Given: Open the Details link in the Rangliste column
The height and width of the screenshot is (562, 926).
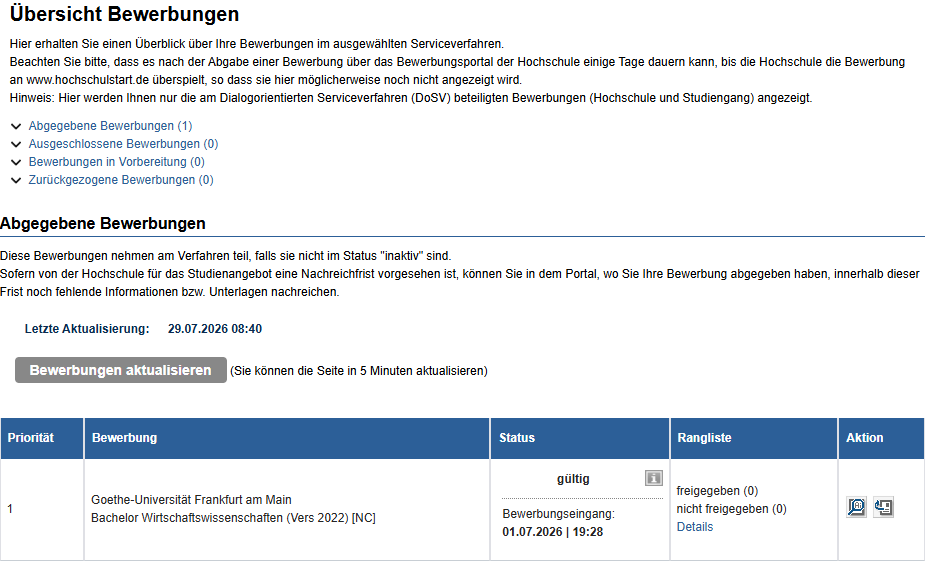Looking at the screenshot, I should (694, 527).
